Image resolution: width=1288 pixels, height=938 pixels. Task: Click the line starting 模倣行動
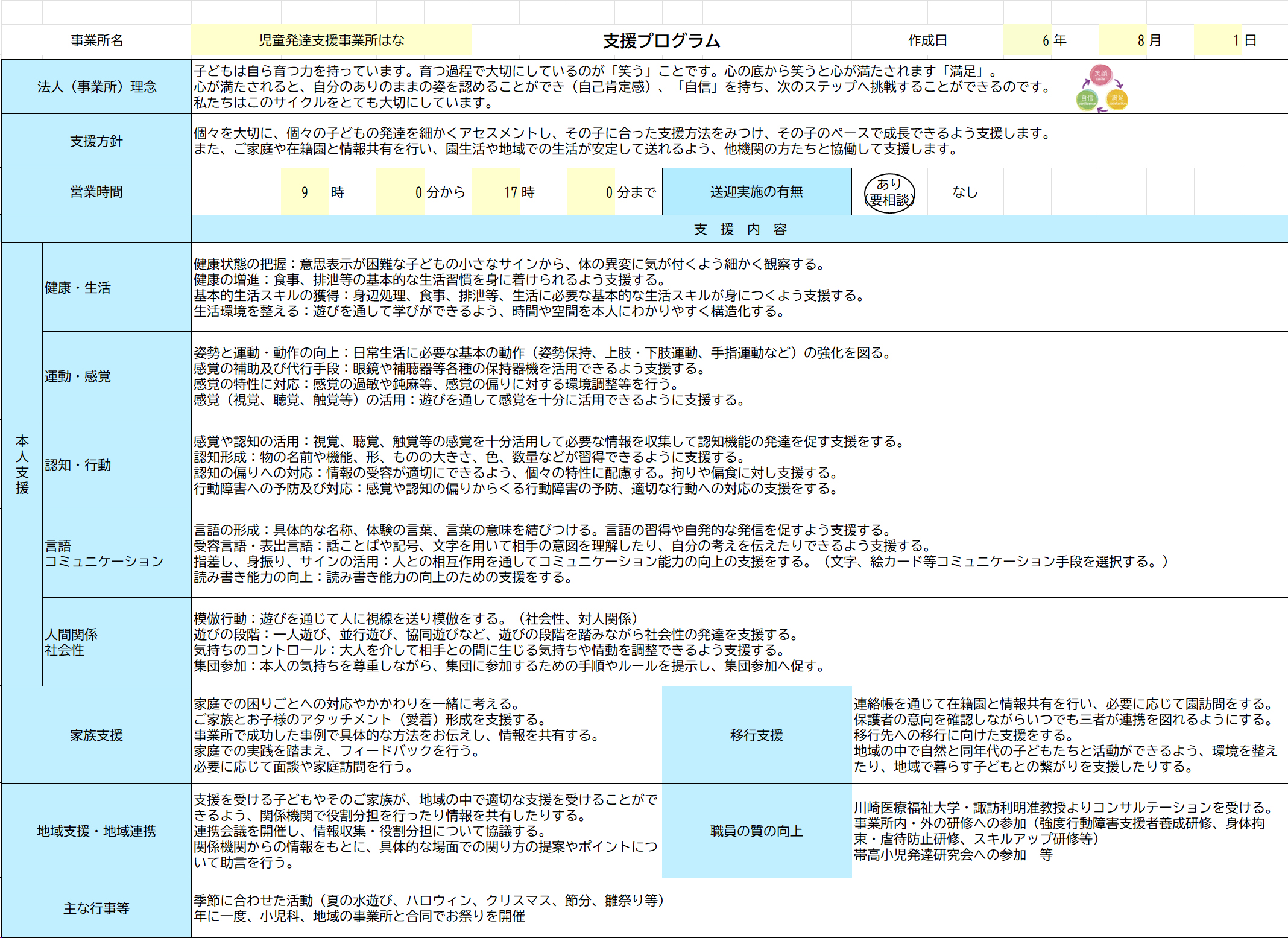click(x=416, y=619)
